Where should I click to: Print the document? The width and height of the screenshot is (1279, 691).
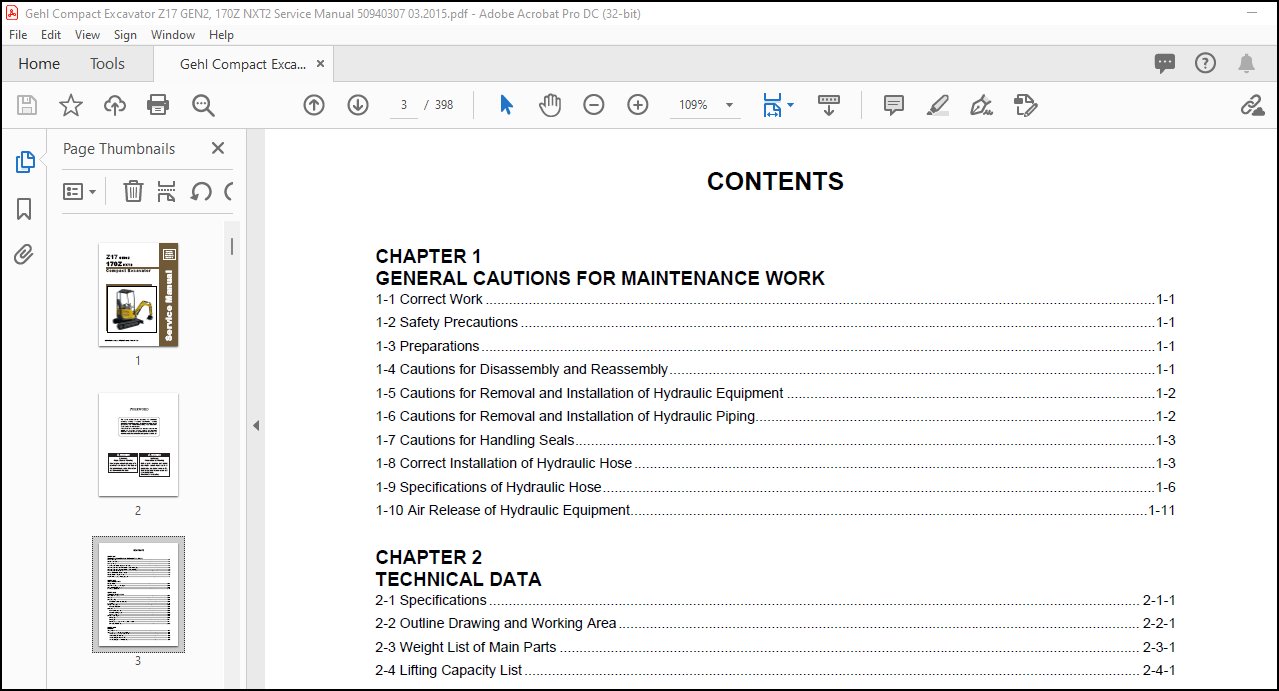point(158,105)
